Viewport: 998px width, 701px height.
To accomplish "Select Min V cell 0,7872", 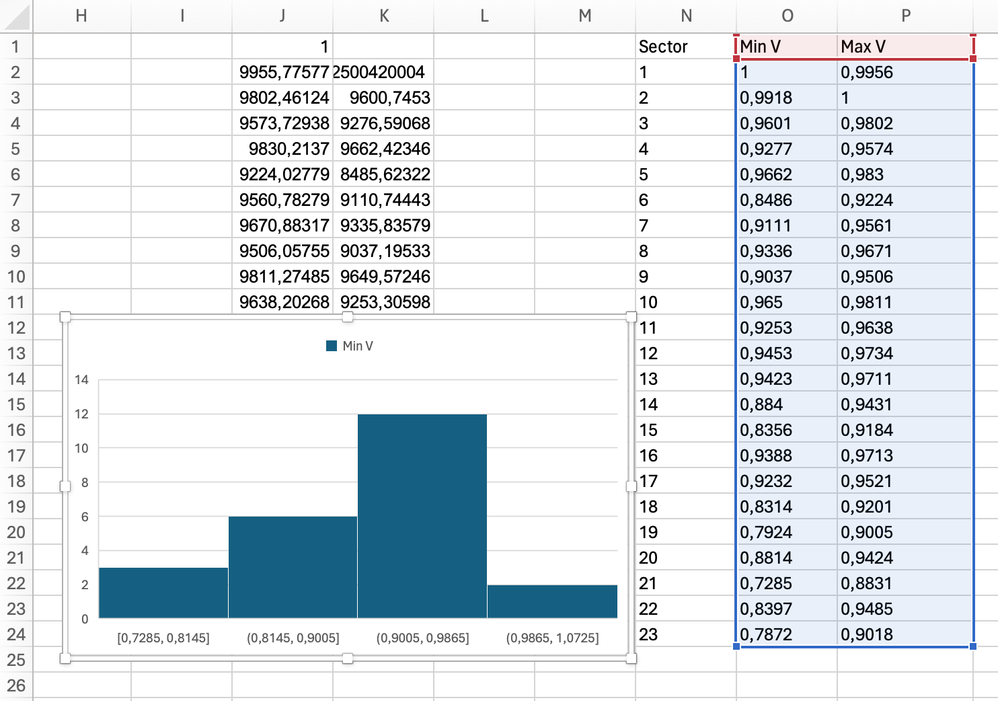I will pyautogui.click(x=787, y=634).
